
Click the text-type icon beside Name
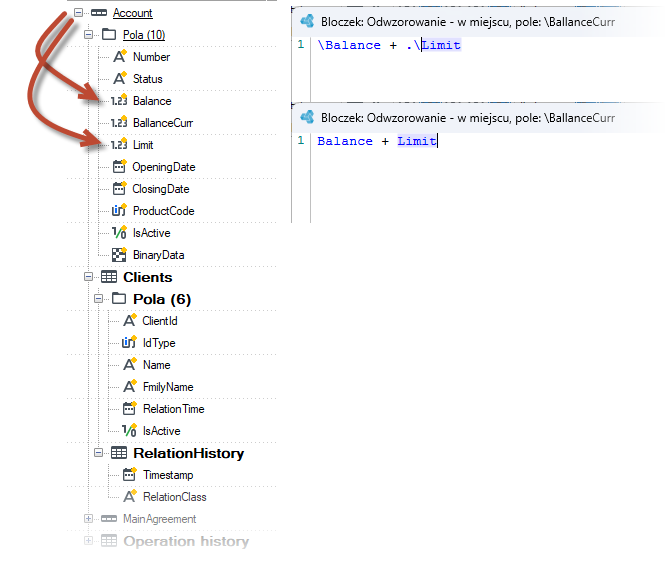click(130, 365)
